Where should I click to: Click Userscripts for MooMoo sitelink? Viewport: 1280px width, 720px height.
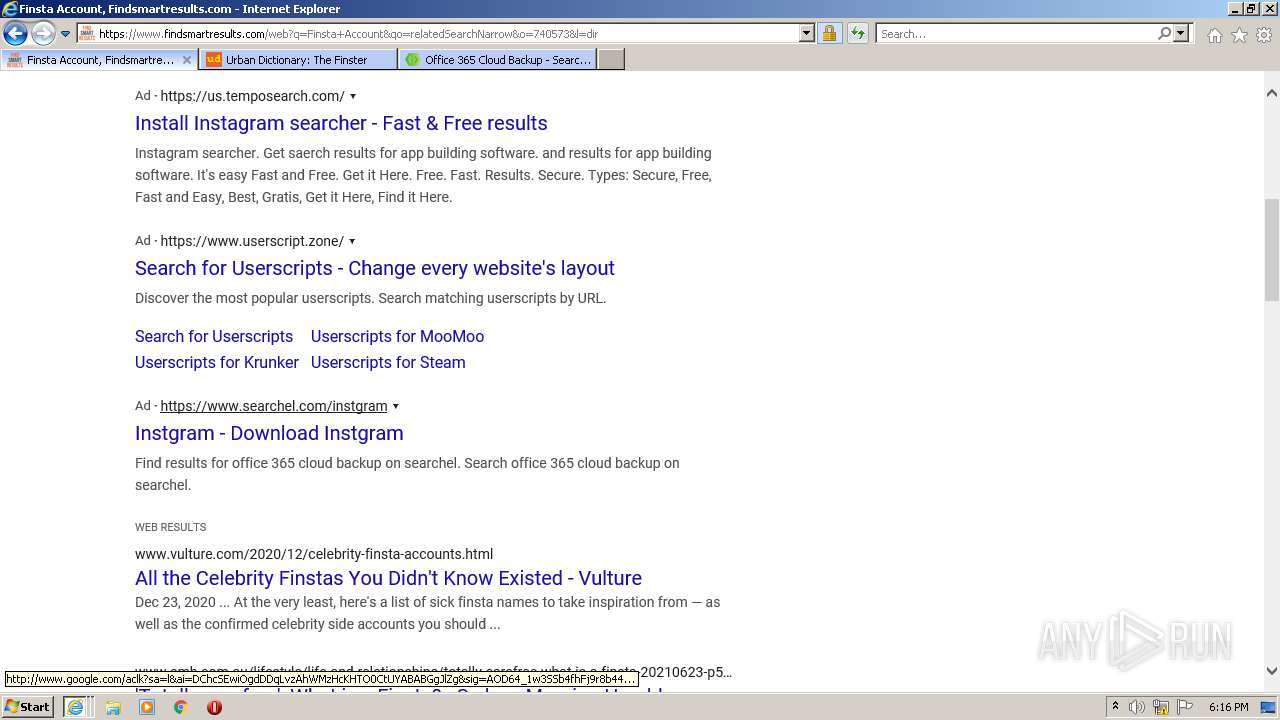point(397,336)
